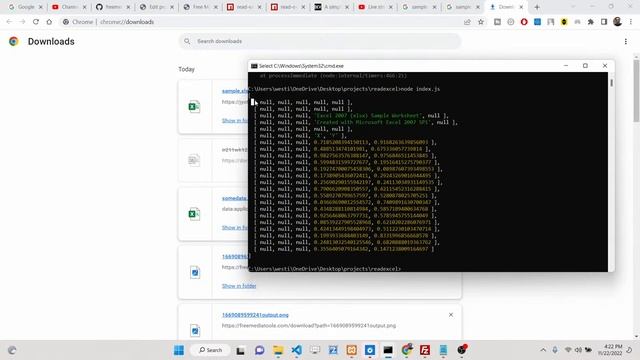The height and width of the screenshot is (360, 640).
Task: Remove 1669089599241output.png from the list
Action: (451, 315)
